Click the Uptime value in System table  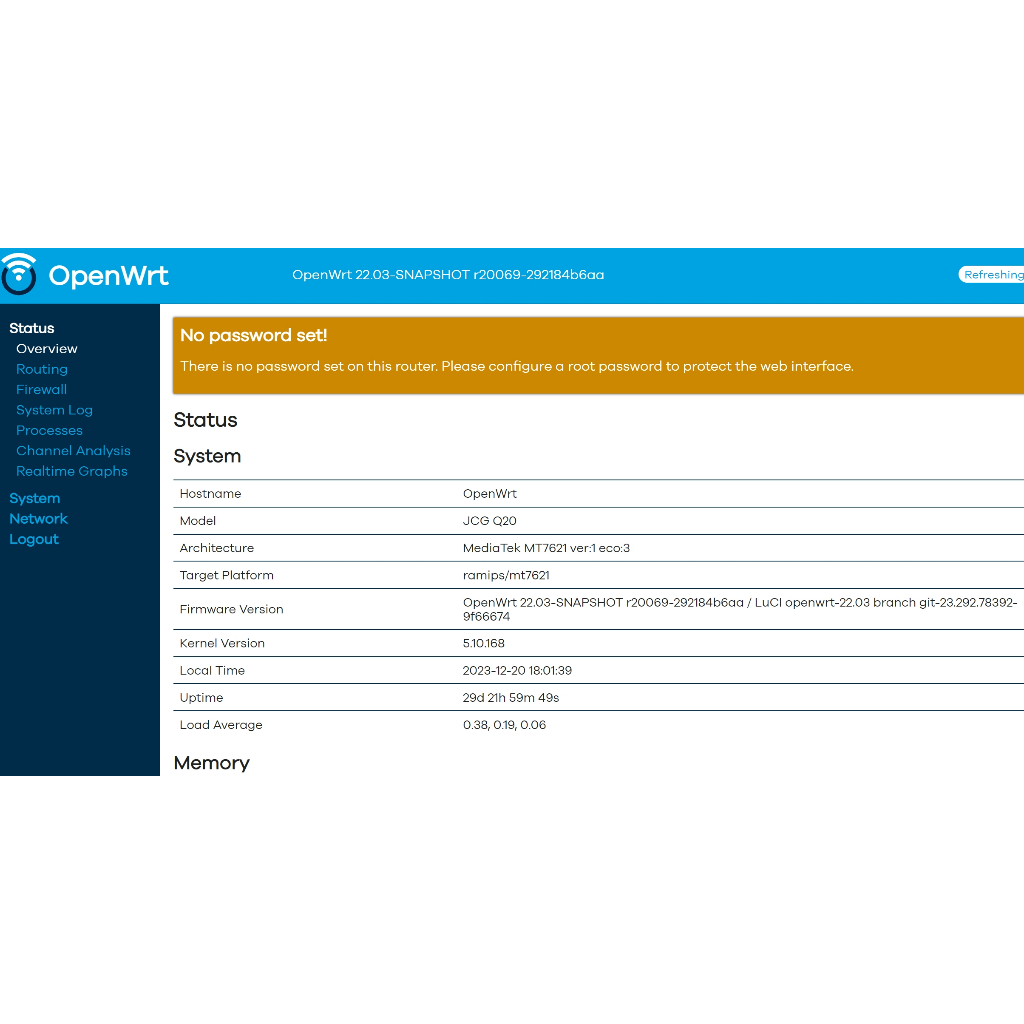tap(512, 698)
